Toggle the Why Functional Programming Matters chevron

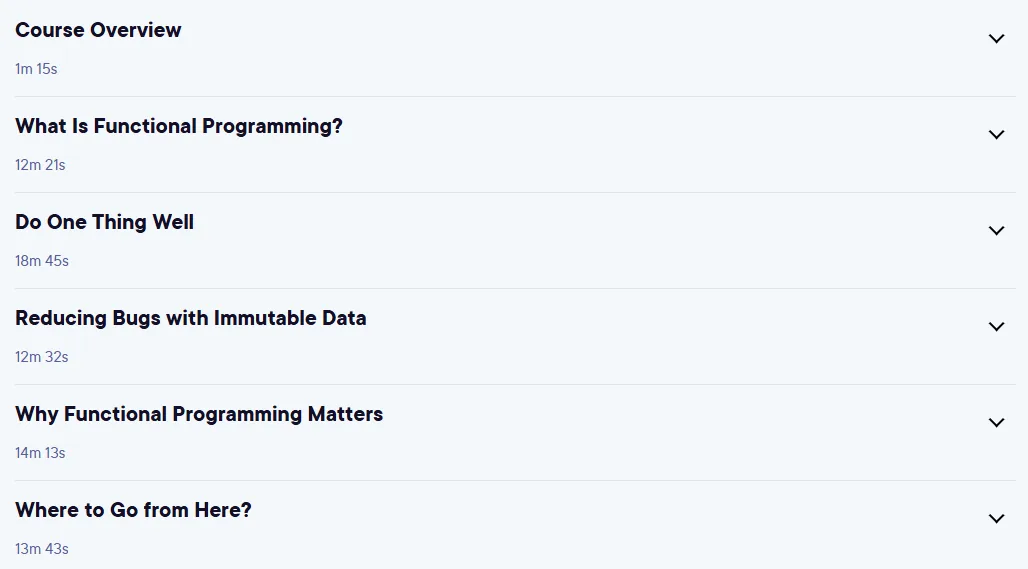(996, 423)
